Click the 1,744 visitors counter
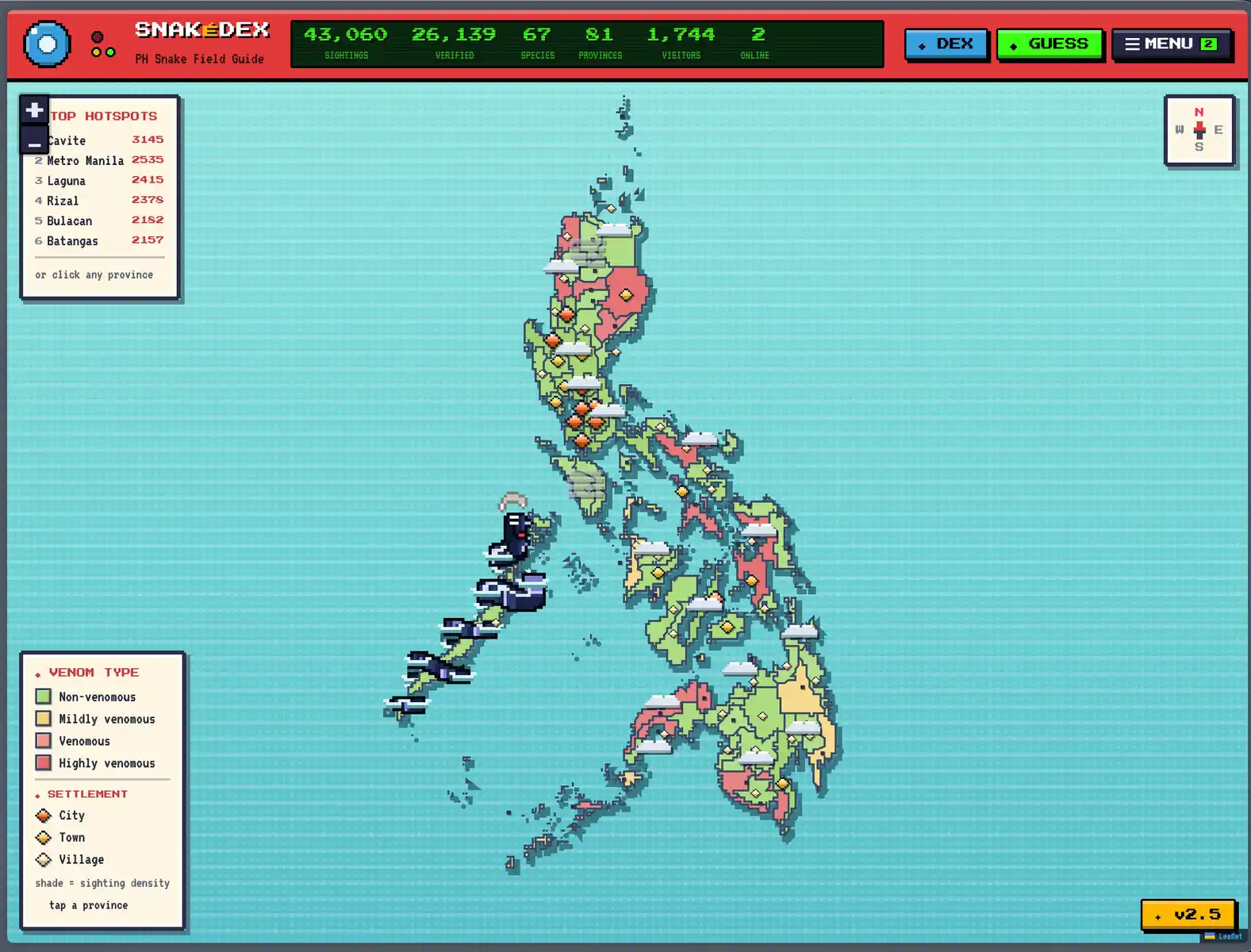 pyautogui.click(x=681, y=44)
